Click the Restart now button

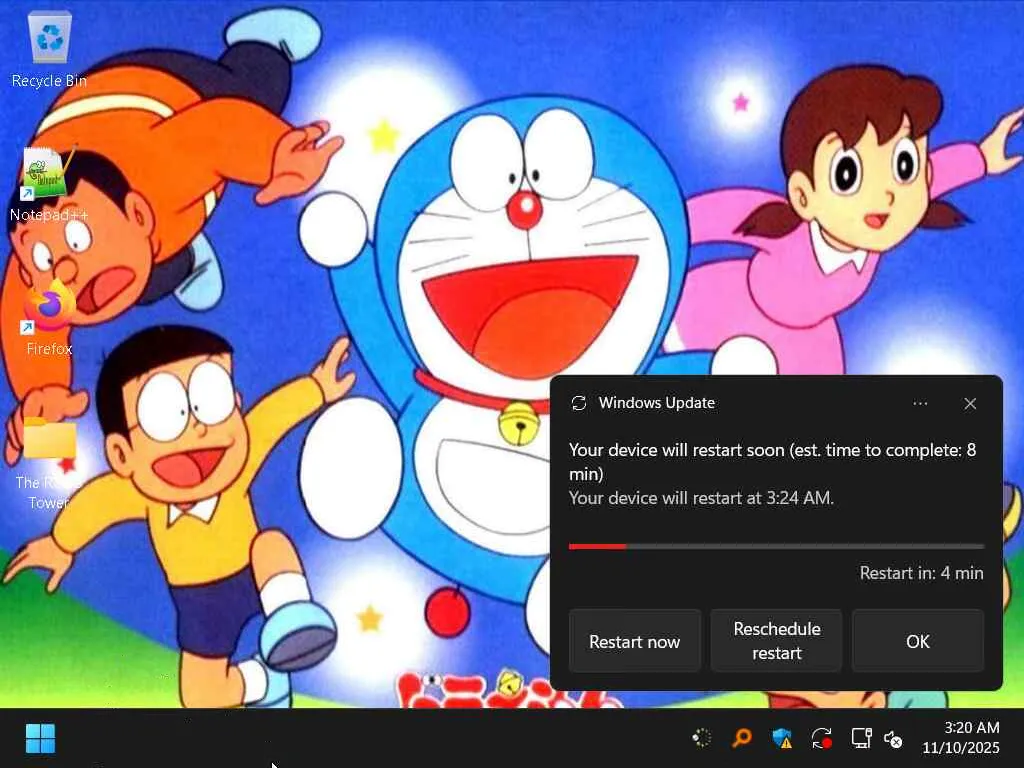click(x=634, y=641)
